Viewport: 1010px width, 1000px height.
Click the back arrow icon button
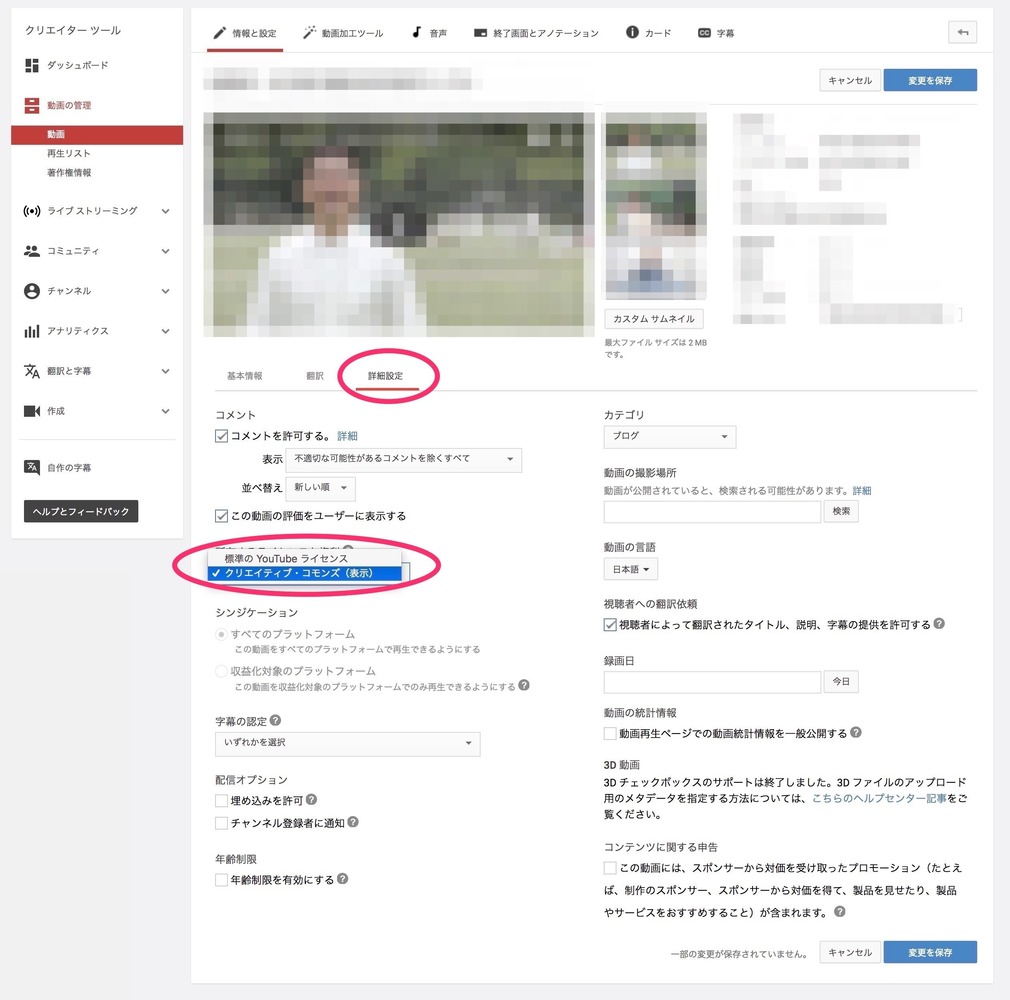click(962, 33)
